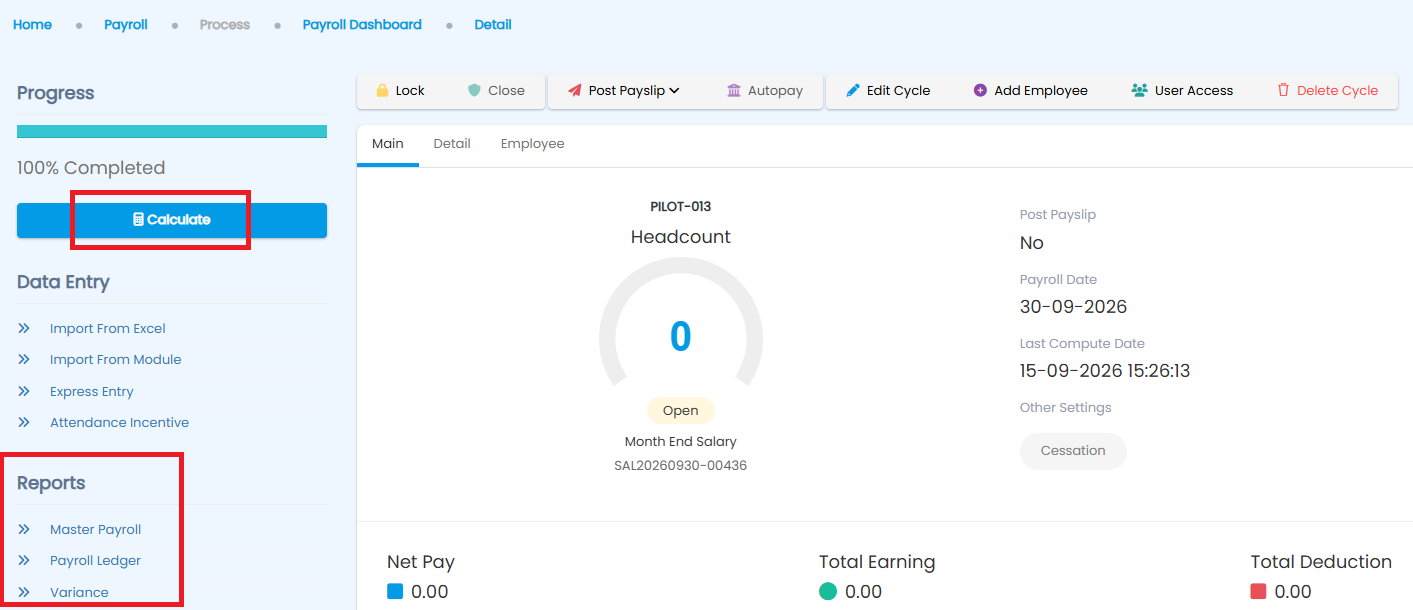1413x610 pixels.
Task: Click the bank icon next to Autopay
Action: pyautogui.click(x=734, y=90)
